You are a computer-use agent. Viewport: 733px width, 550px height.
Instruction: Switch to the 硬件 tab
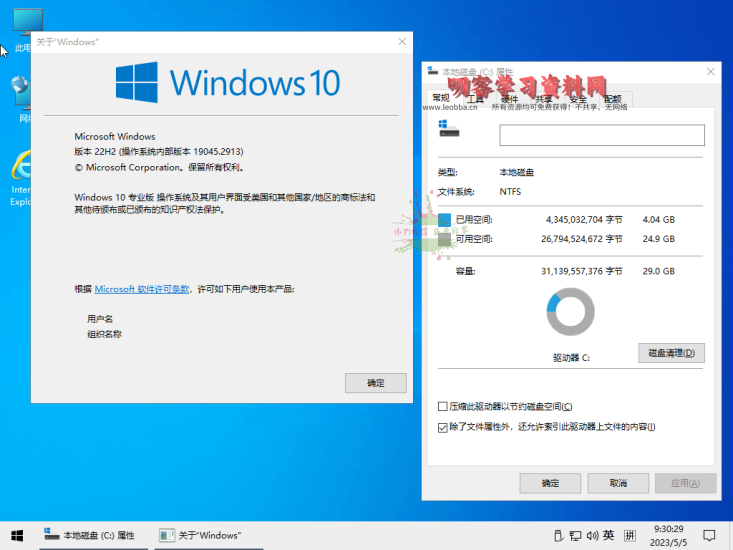coord(509,99)
